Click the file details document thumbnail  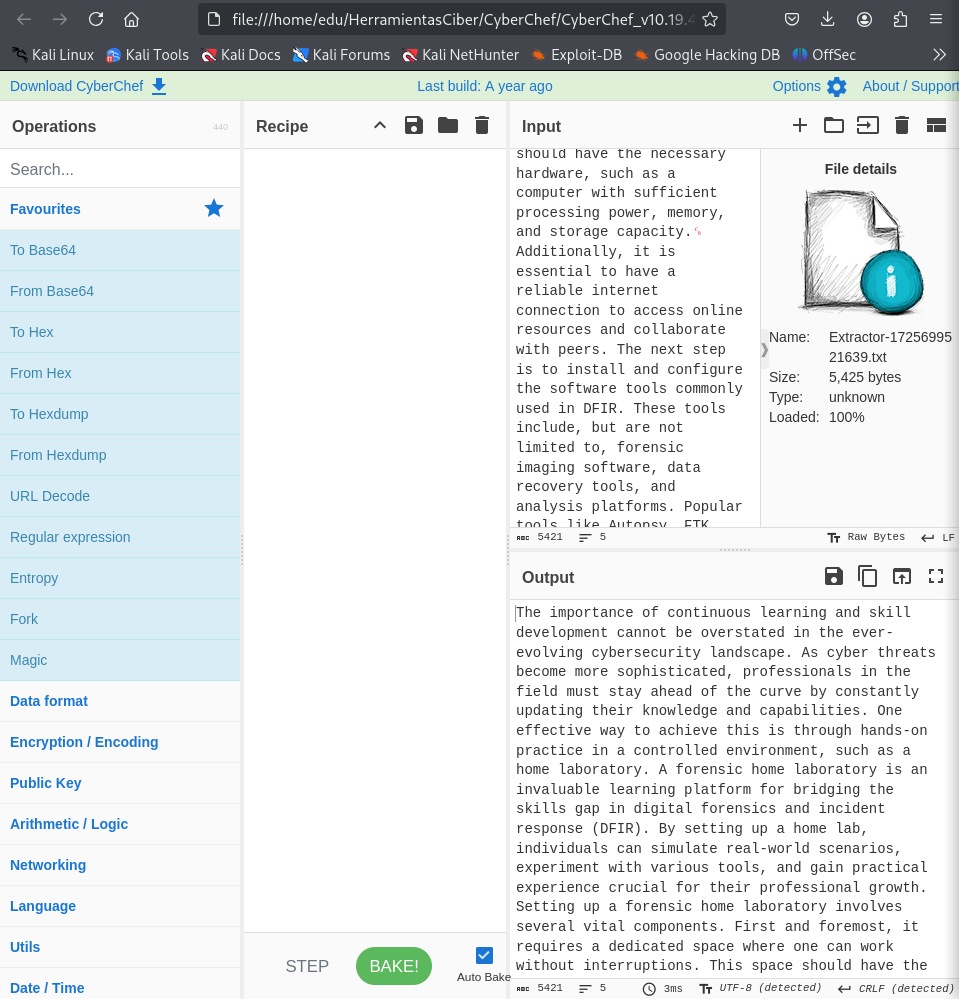(x=862, y=251)
